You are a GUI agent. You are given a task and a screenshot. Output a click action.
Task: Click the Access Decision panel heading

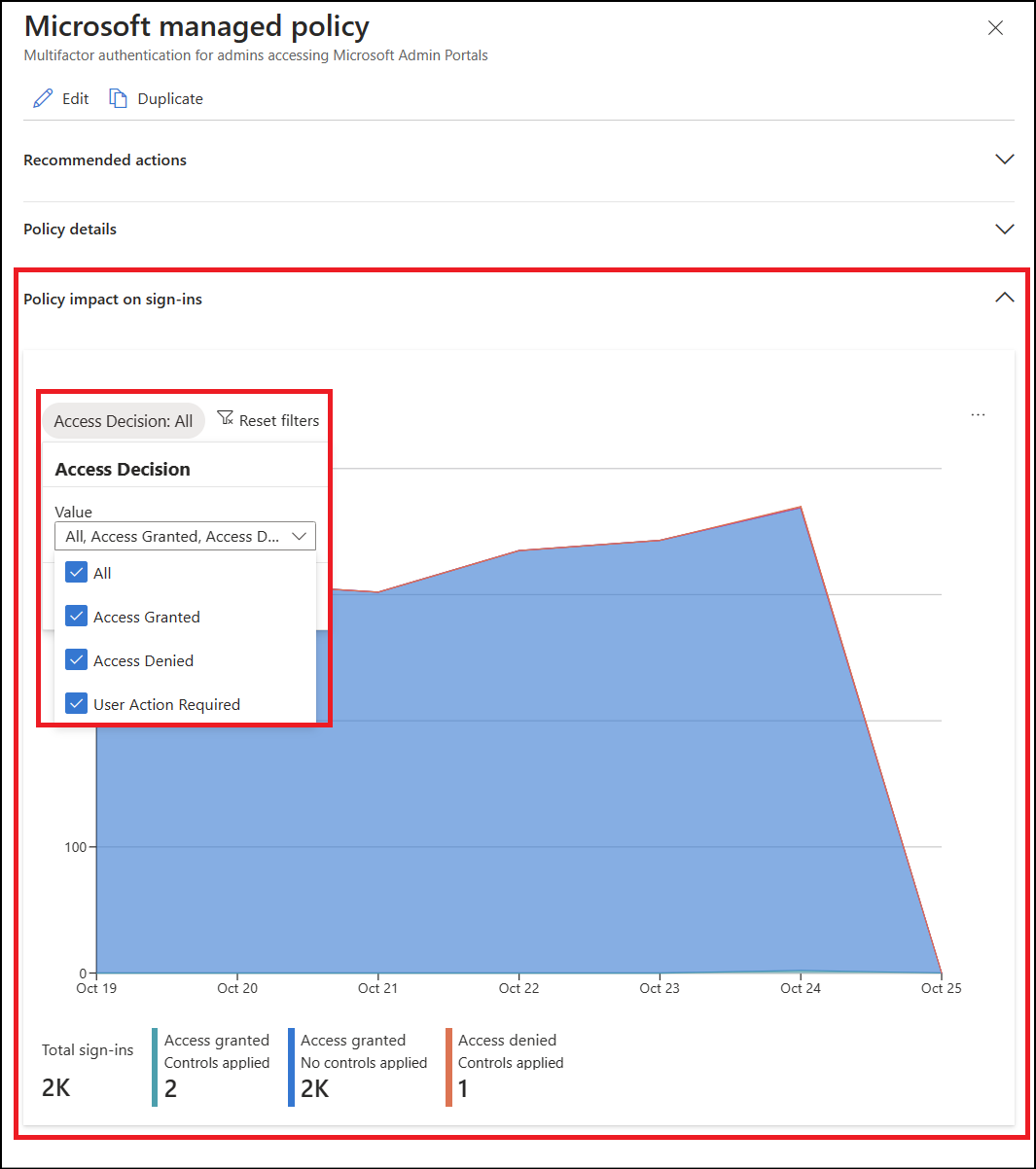tap(123, 469)
